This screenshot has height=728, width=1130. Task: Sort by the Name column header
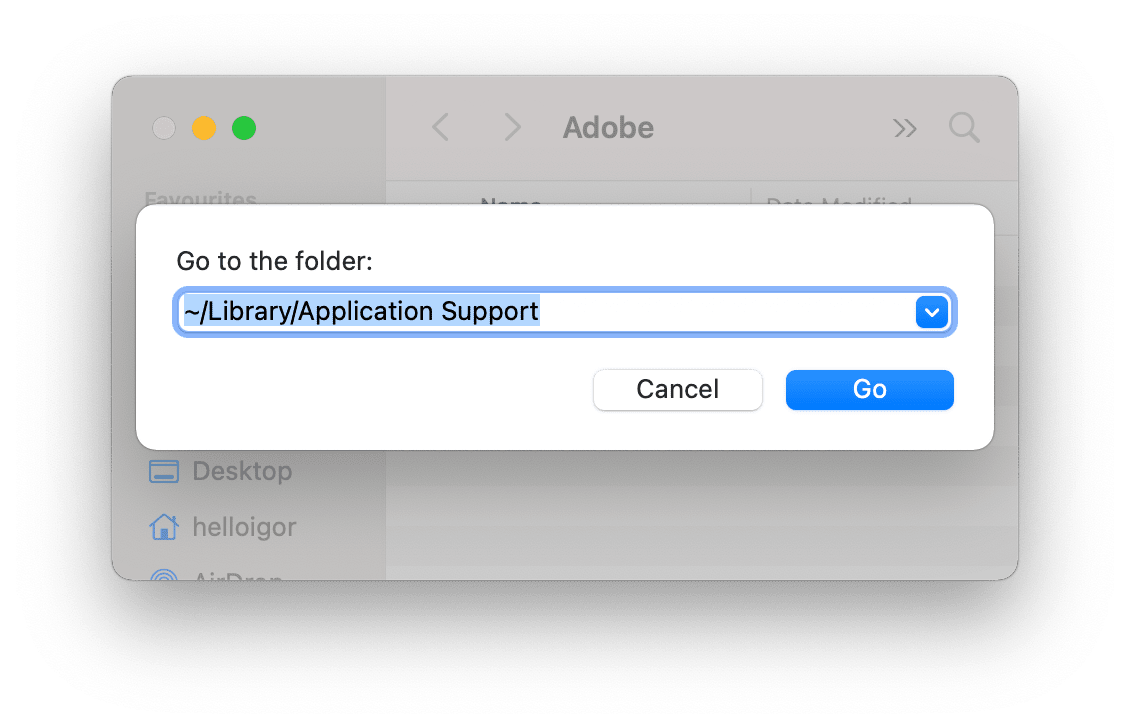[x=511, y=203]
